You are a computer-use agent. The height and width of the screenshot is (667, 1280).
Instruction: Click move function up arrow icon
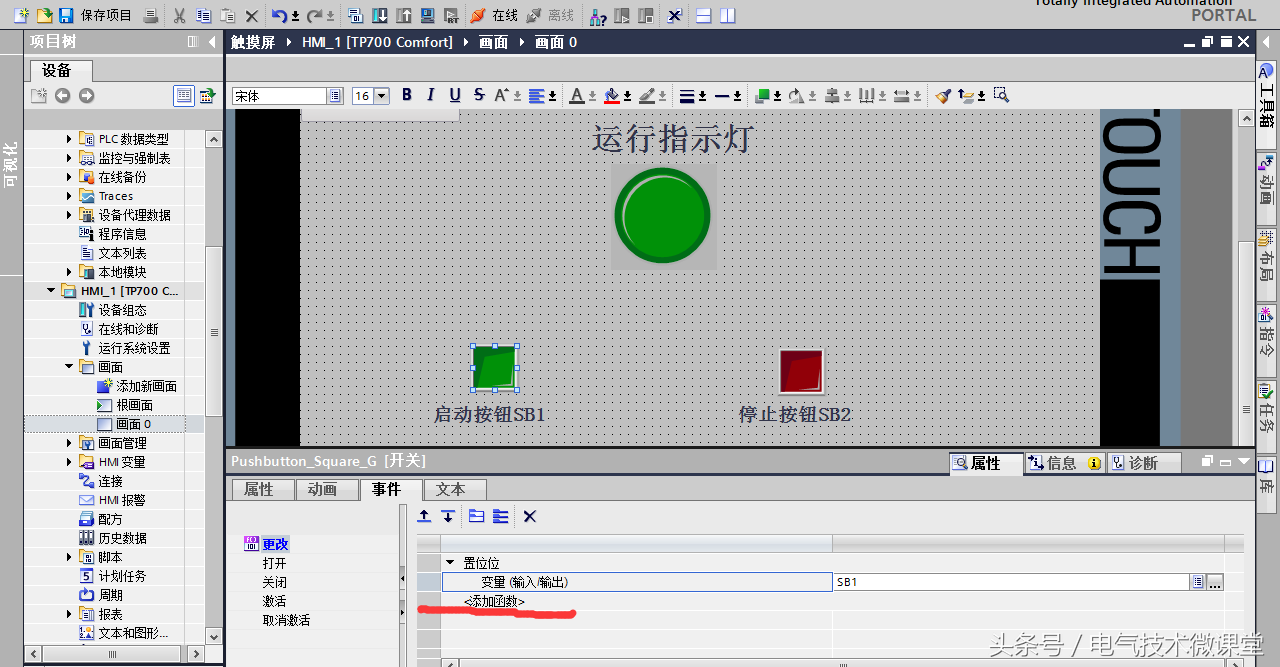(424, 516)
